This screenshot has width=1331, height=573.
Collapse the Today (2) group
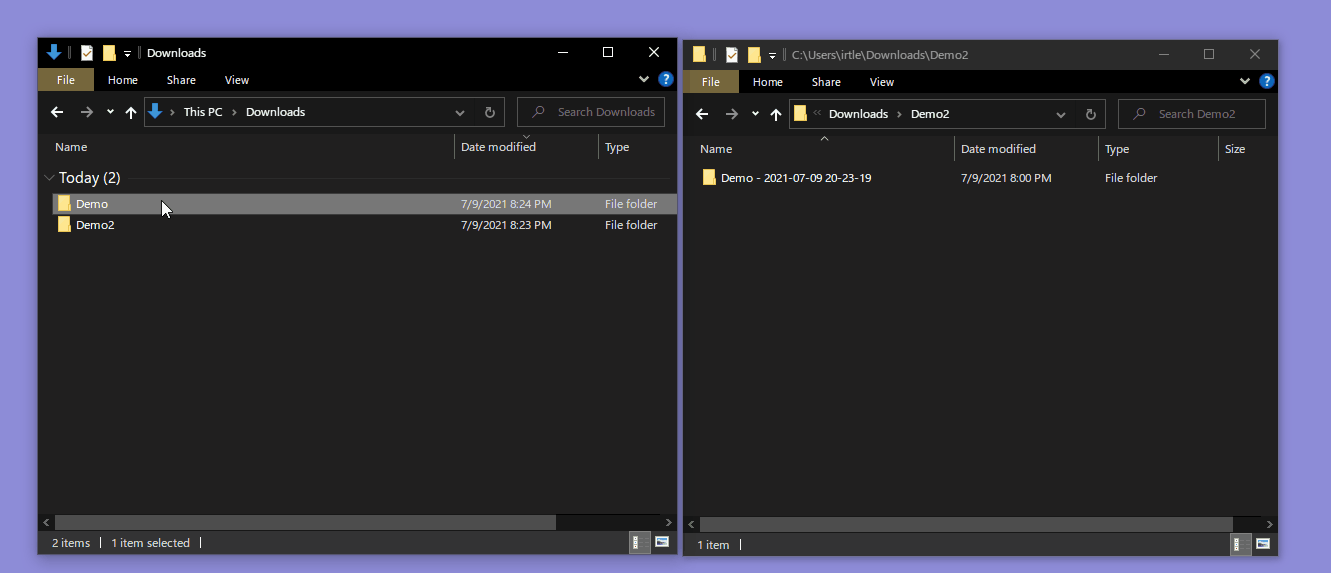(49, 178)
